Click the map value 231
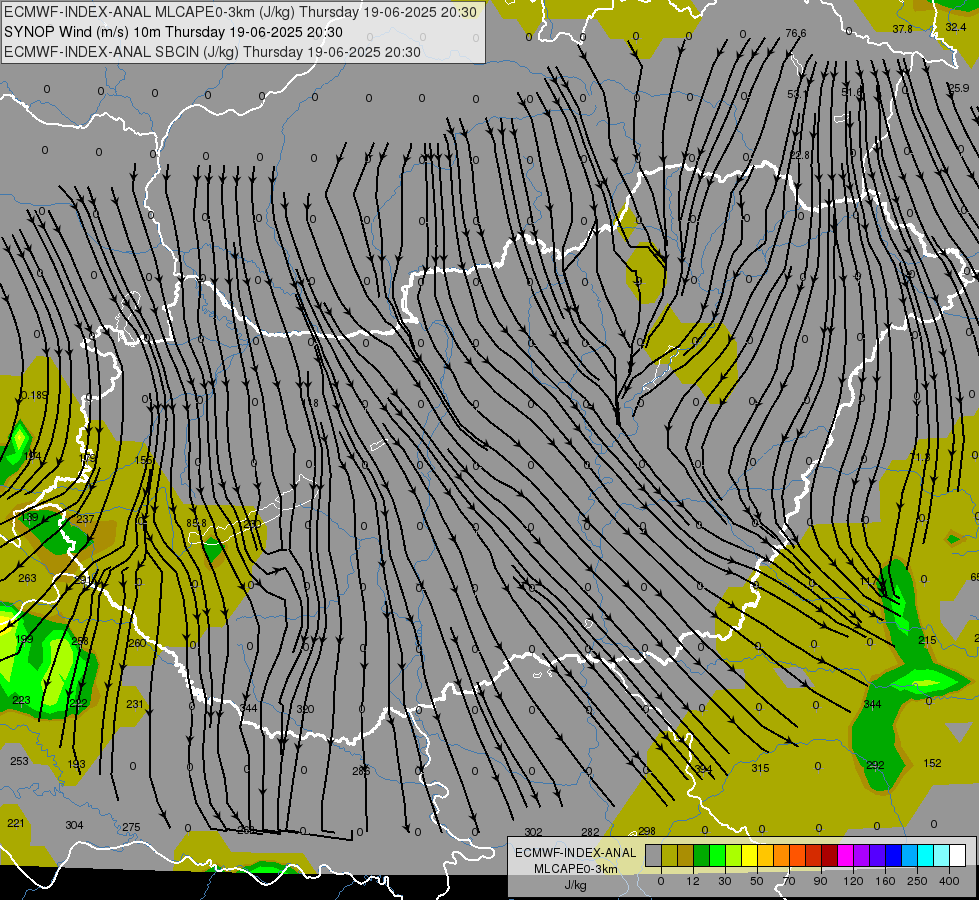 pos(135,704)
